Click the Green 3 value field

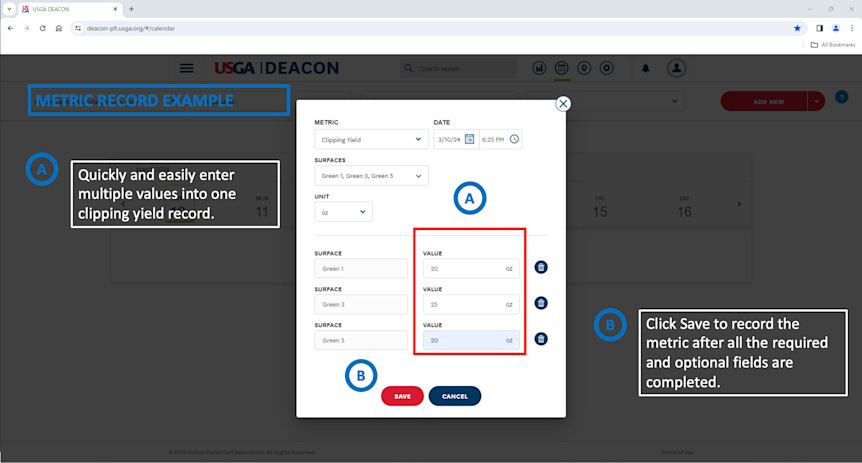click(x=471, y=304)
